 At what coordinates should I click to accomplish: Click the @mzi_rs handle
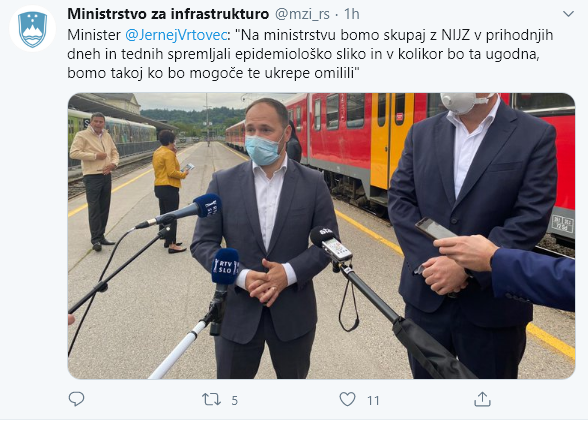tap(302, 14)
